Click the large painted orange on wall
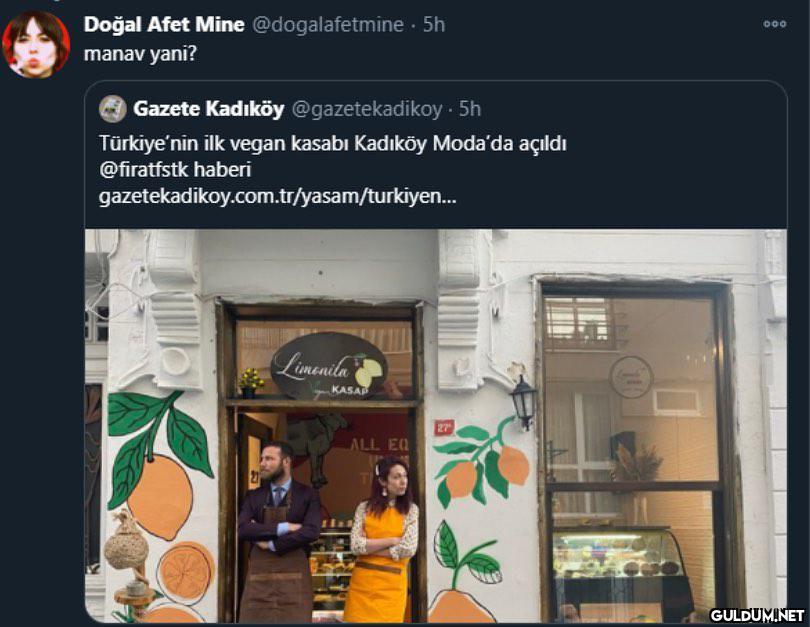 click(x=160, y=497)
